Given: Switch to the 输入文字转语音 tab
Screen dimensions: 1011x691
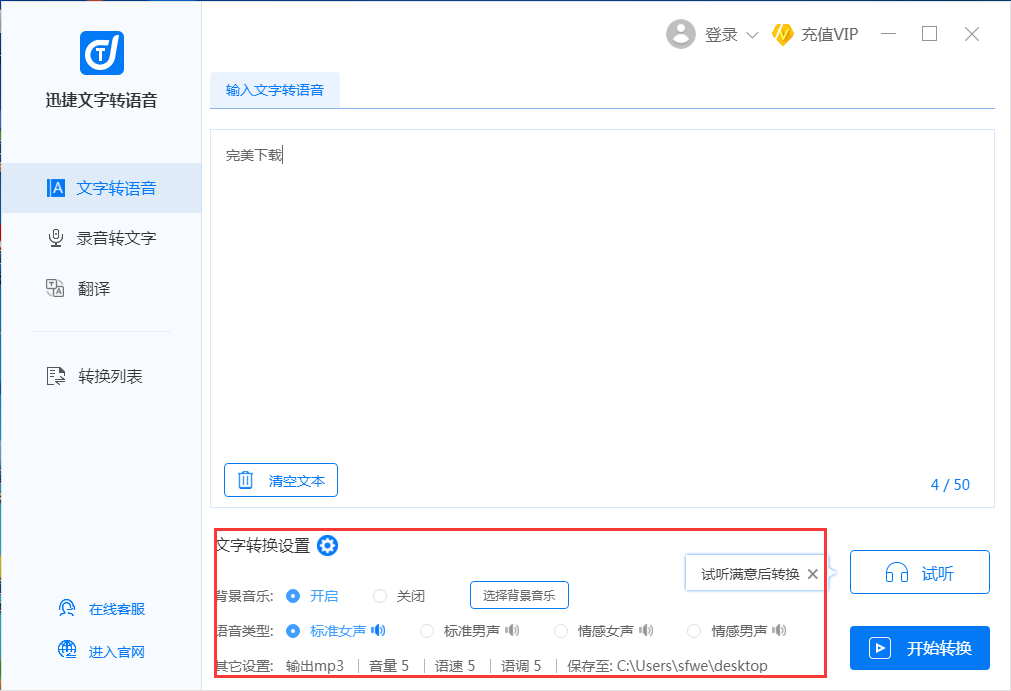Looking at the screenshot, I should (x=273, y=89).
